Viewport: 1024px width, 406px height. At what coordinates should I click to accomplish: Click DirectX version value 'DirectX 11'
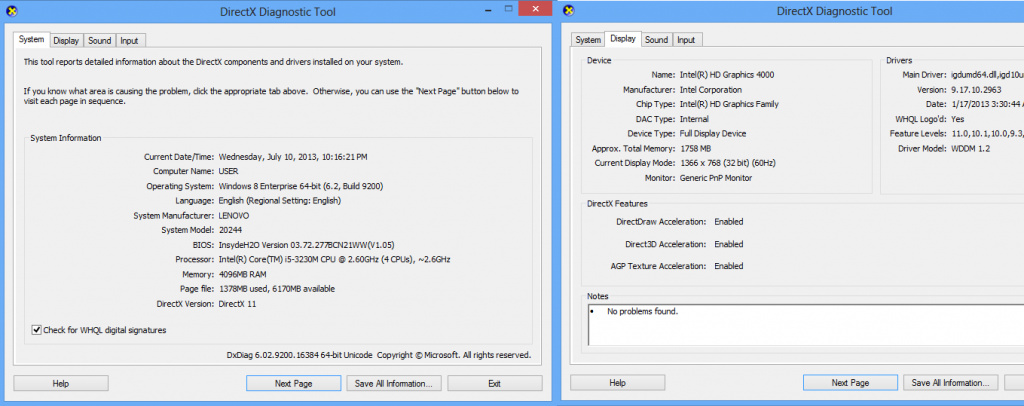pos(238,304)
